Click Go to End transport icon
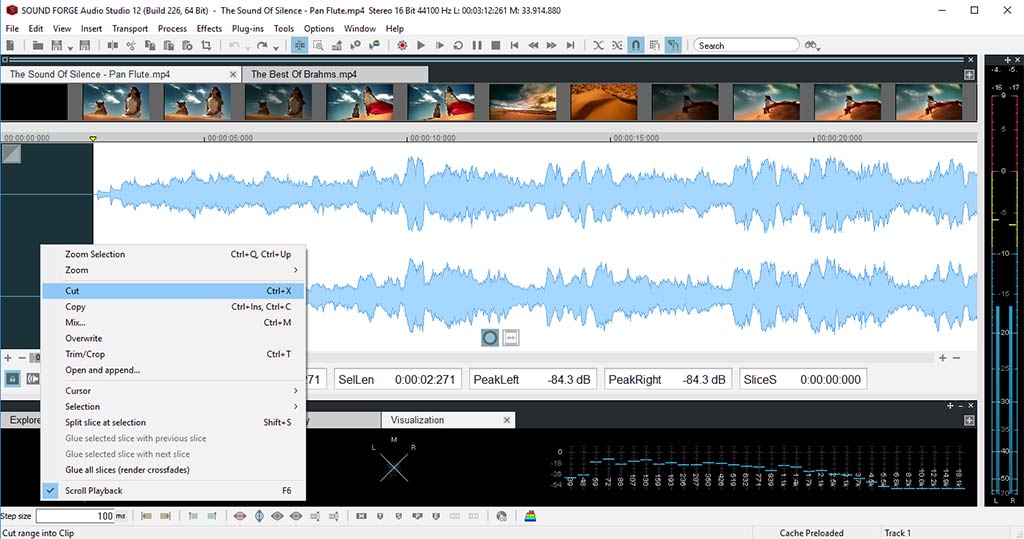The width and height of the screenshot is (1024, 539). pyautogui.click(x=571, y=45)
